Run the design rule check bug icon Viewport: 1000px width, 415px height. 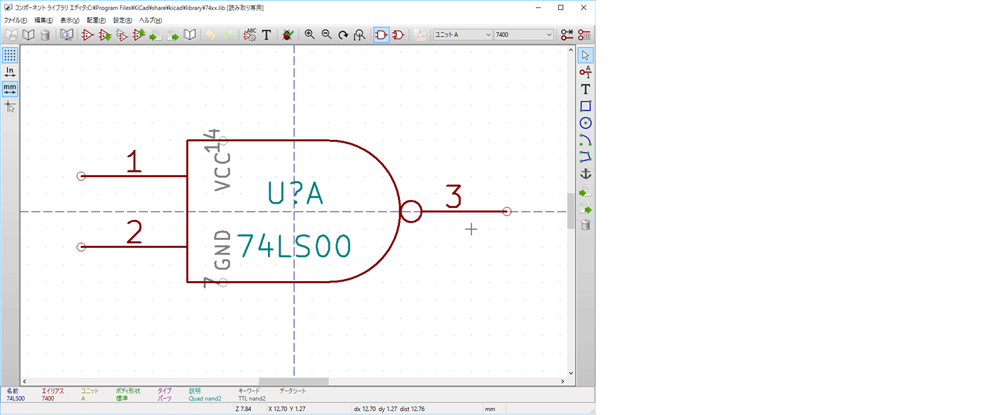288,34
